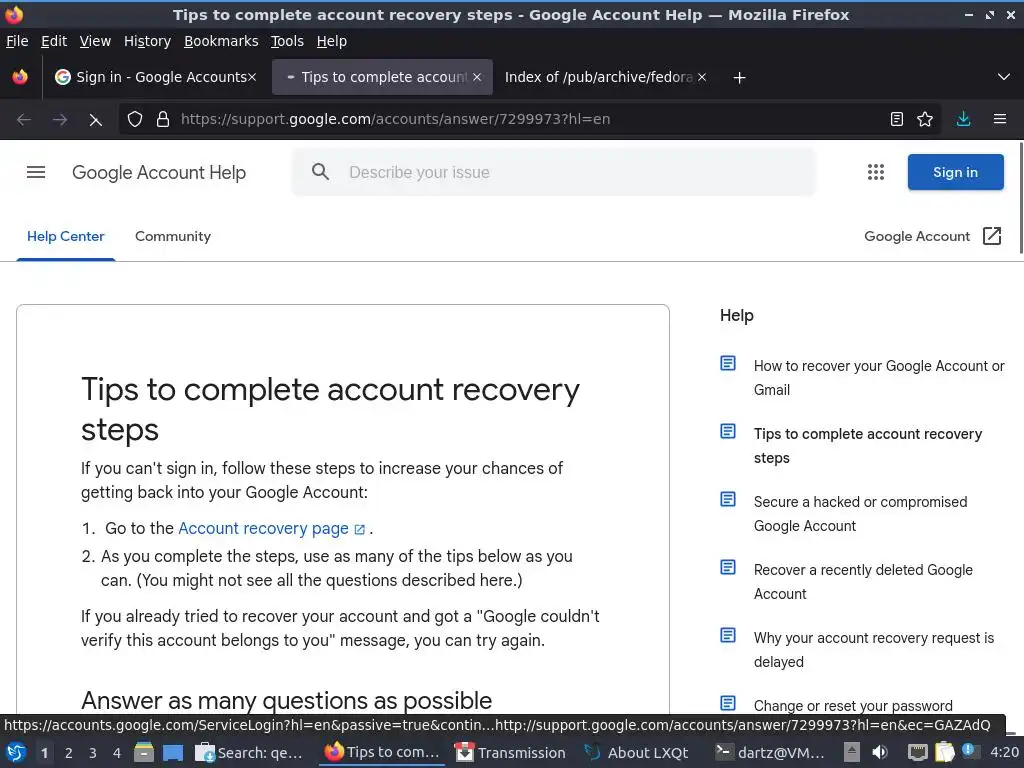Switch to the dartz@VM terminal in taskbar
The image size is (1024, 768).
[769, 752]
